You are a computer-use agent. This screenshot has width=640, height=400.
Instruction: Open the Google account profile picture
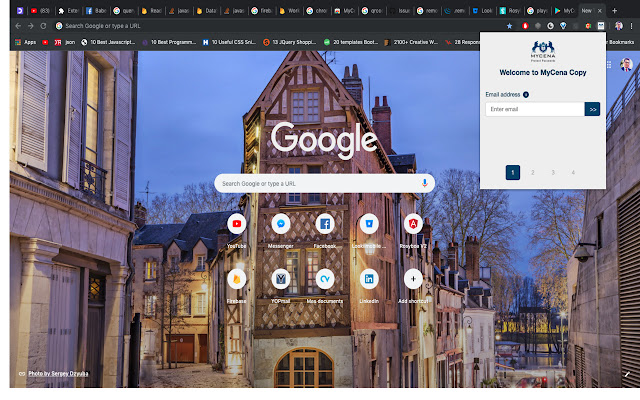coord(626,65)
